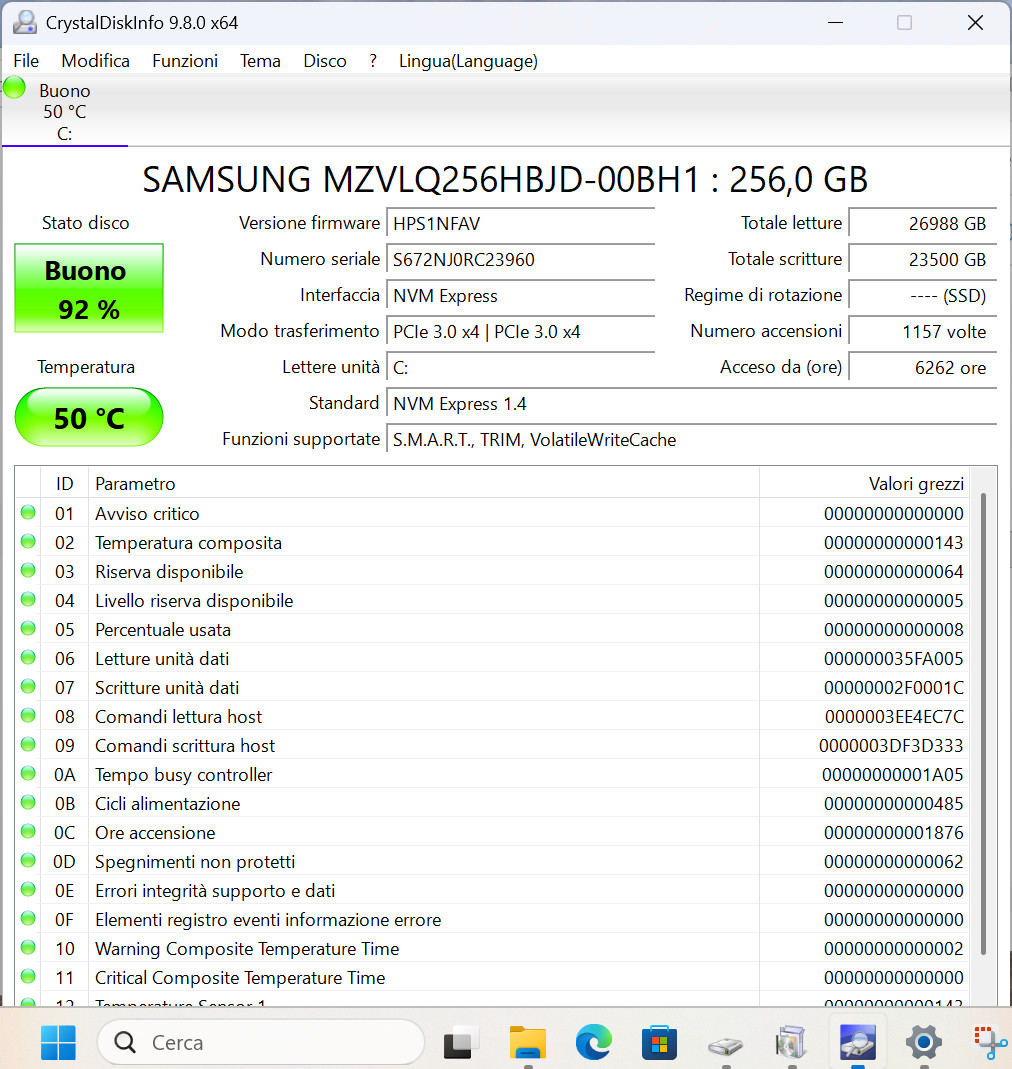Open the Tema menu
Screen dimensions: 1012x1069
(260, 61)
